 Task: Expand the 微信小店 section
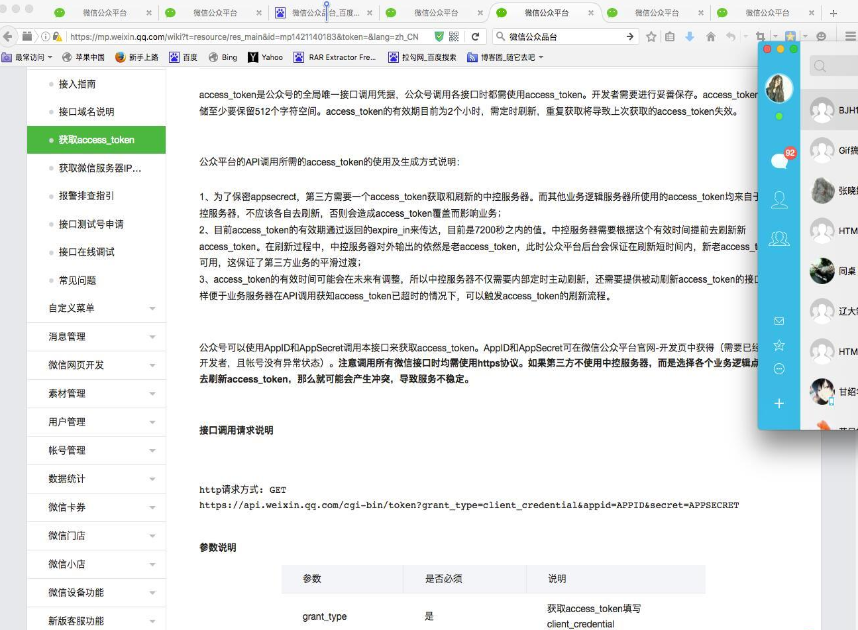96,564
